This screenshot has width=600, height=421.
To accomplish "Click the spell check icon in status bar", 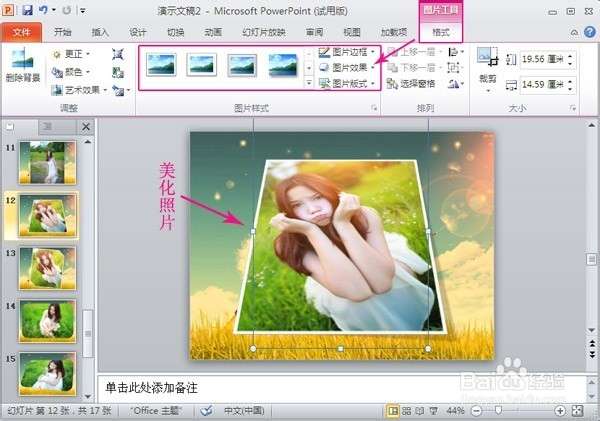I will click(206, 411).
